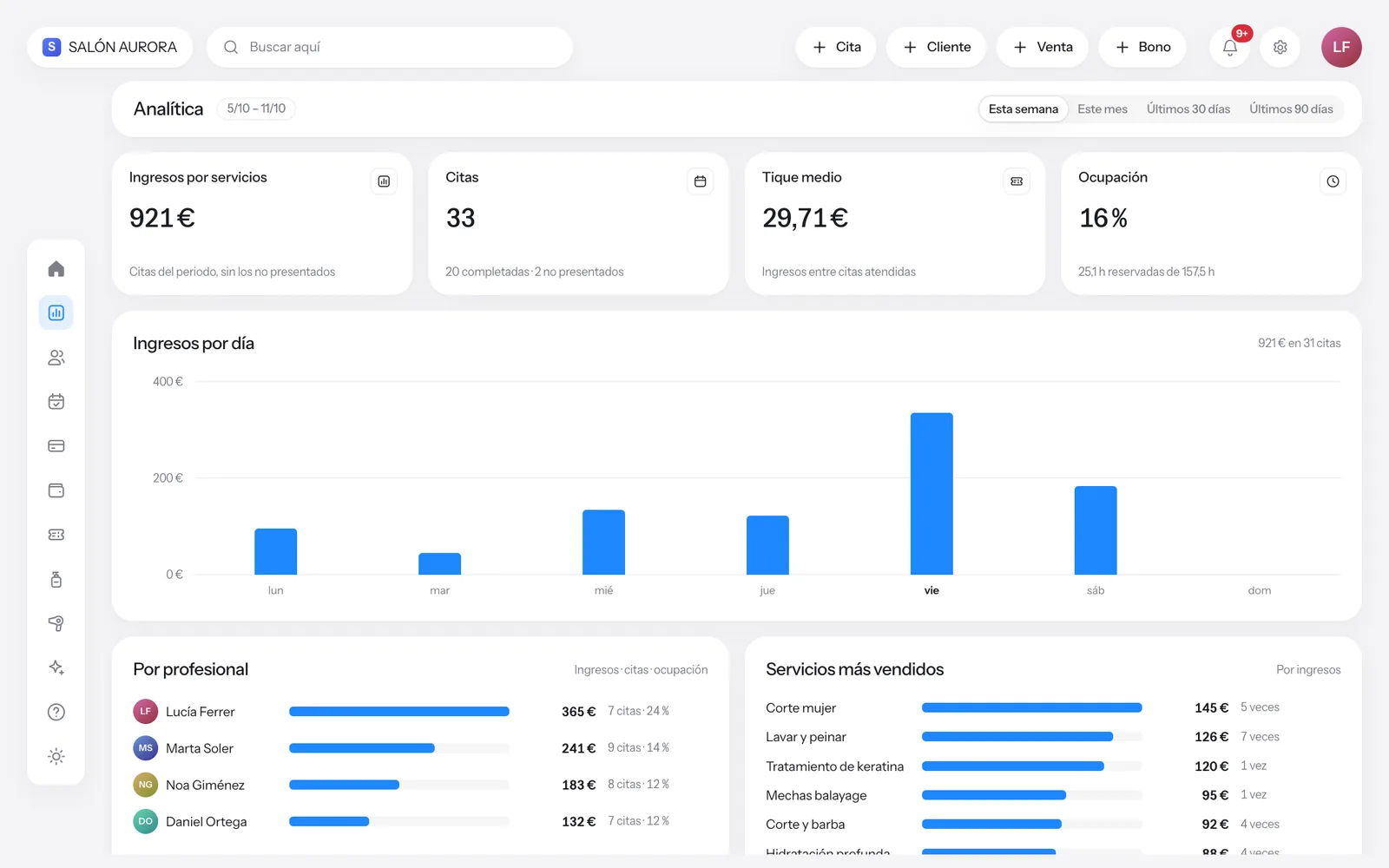Click the Corte mujer sales progress bar
Viewport: 1389px width, 868px height.
click(x=1032, y=708)
